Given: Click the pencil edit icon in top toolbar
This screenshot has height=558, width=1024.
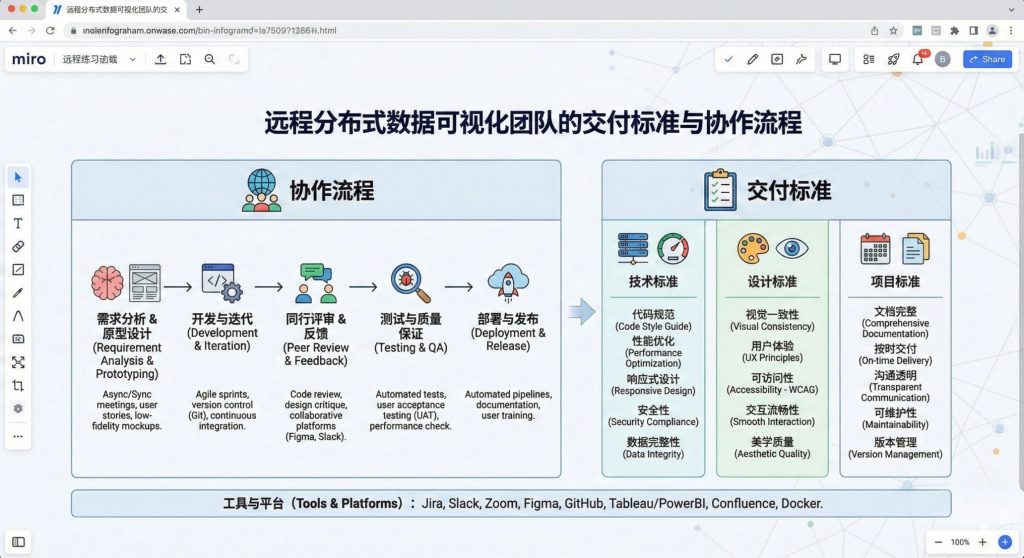Looking at the screenshot, I should (x=752, y=59).
